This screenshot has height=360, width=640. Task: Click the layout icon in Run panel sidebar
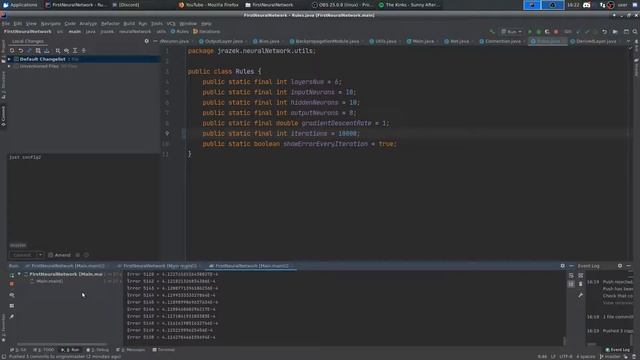[12, 306]
